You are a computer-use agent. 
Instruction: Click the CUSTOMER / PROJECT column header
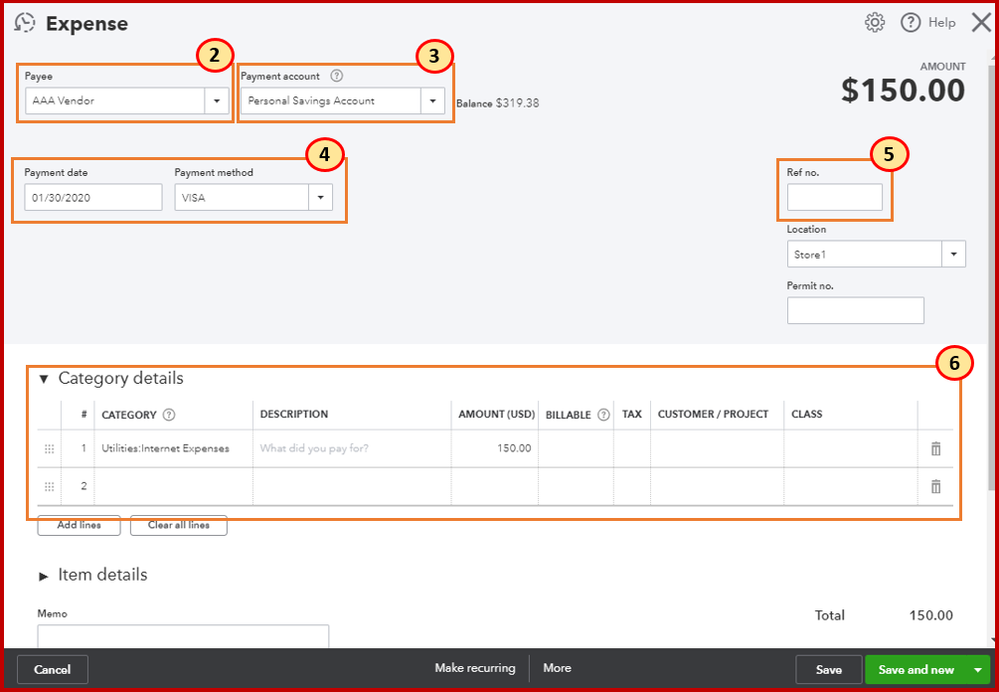(x=713, y=414)
